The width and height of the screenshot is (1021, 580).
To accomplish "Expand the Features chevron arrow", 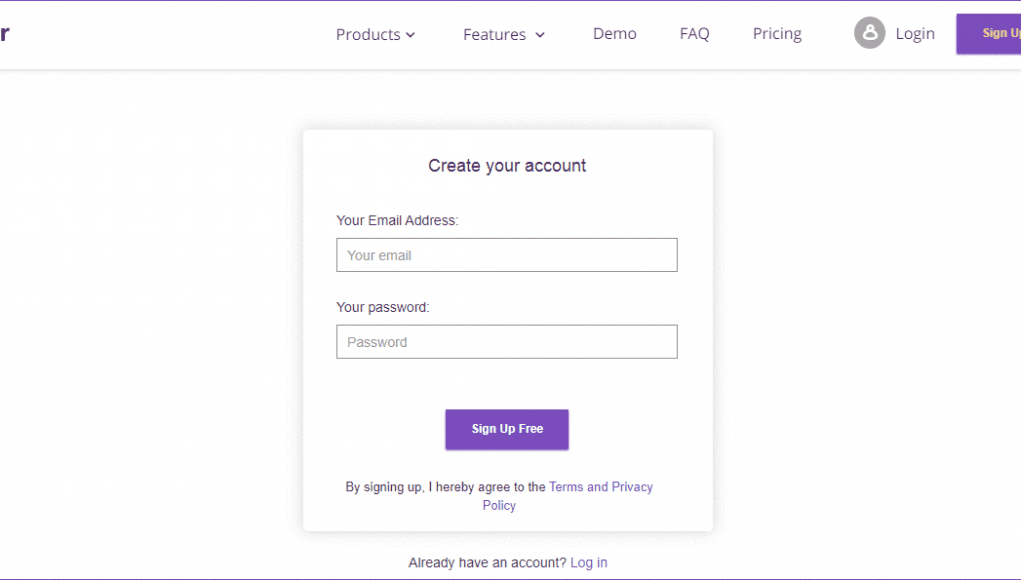I will coord(540,35).
